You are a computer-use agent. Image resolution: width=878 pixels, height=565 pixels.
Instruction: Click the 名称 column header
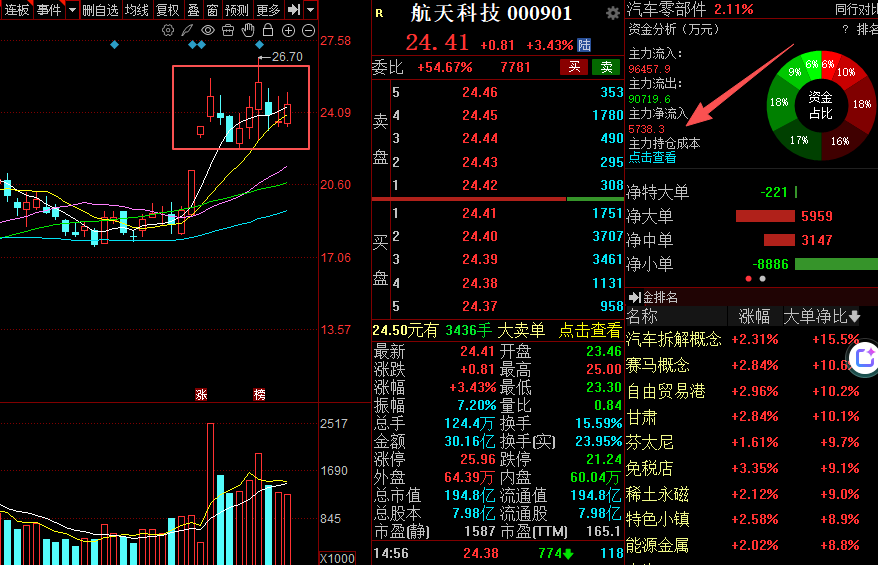[642, 316]
